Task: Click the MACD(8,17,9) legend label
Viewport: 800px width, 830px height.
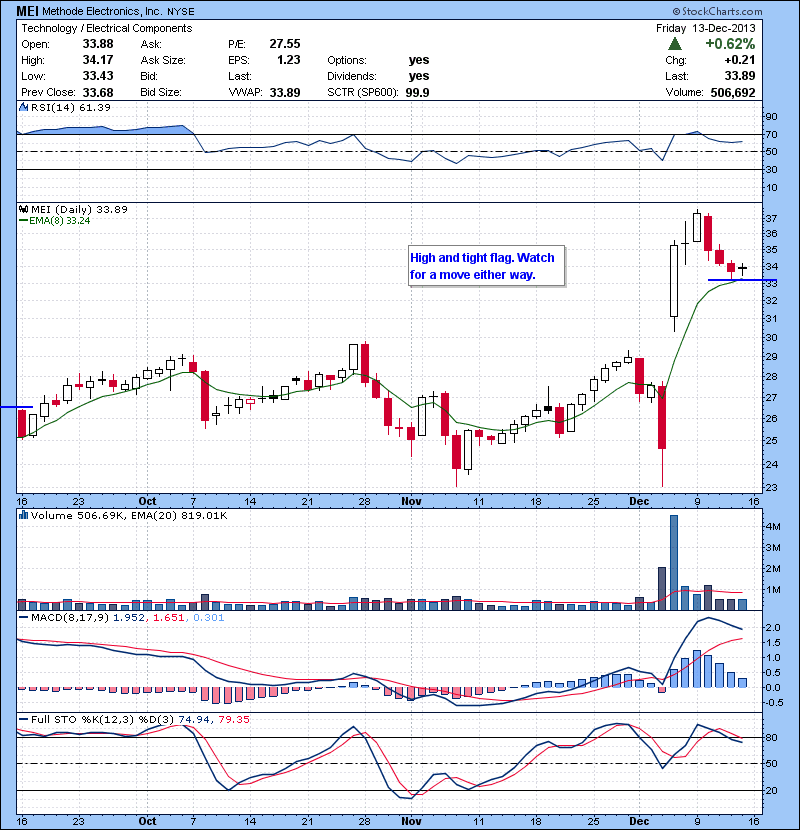Action: [x=70, y=617]
